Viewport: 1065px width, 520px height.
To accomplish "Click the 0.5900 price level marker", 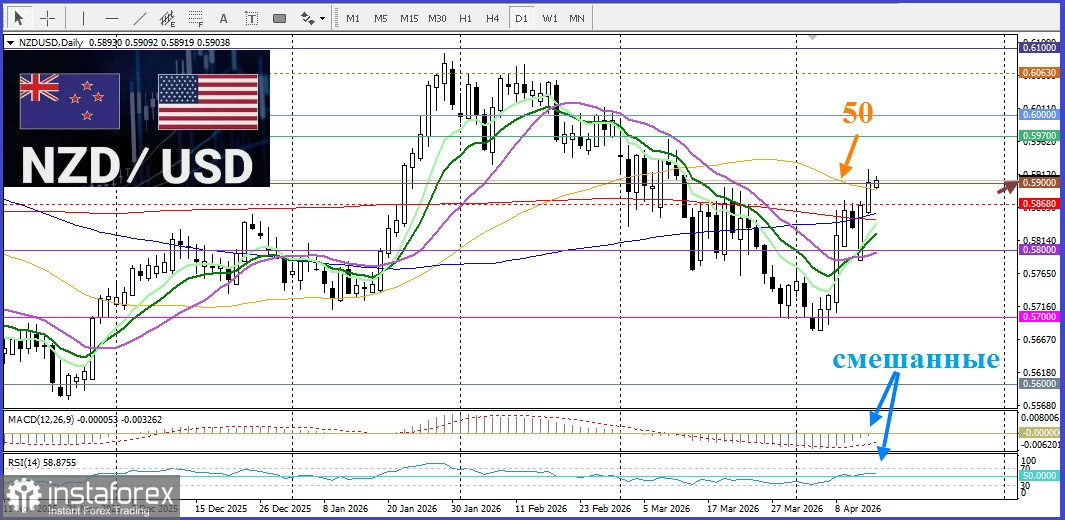I will point(1035,183).
